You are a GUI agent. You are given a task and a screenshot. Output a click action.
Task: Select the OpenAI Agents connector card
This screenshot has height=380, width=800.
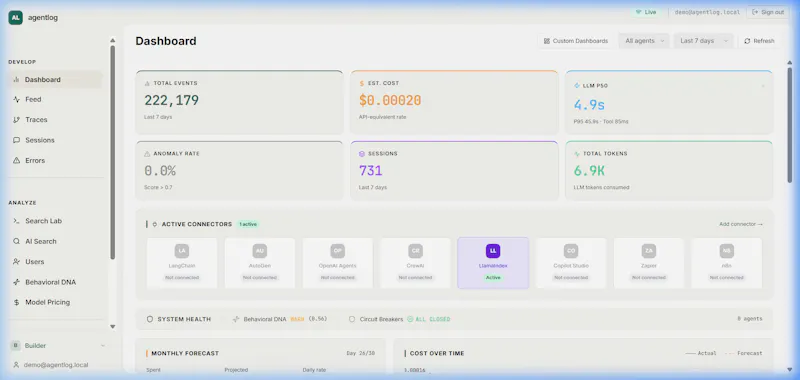pyautogui.click(x=338, y=263)
